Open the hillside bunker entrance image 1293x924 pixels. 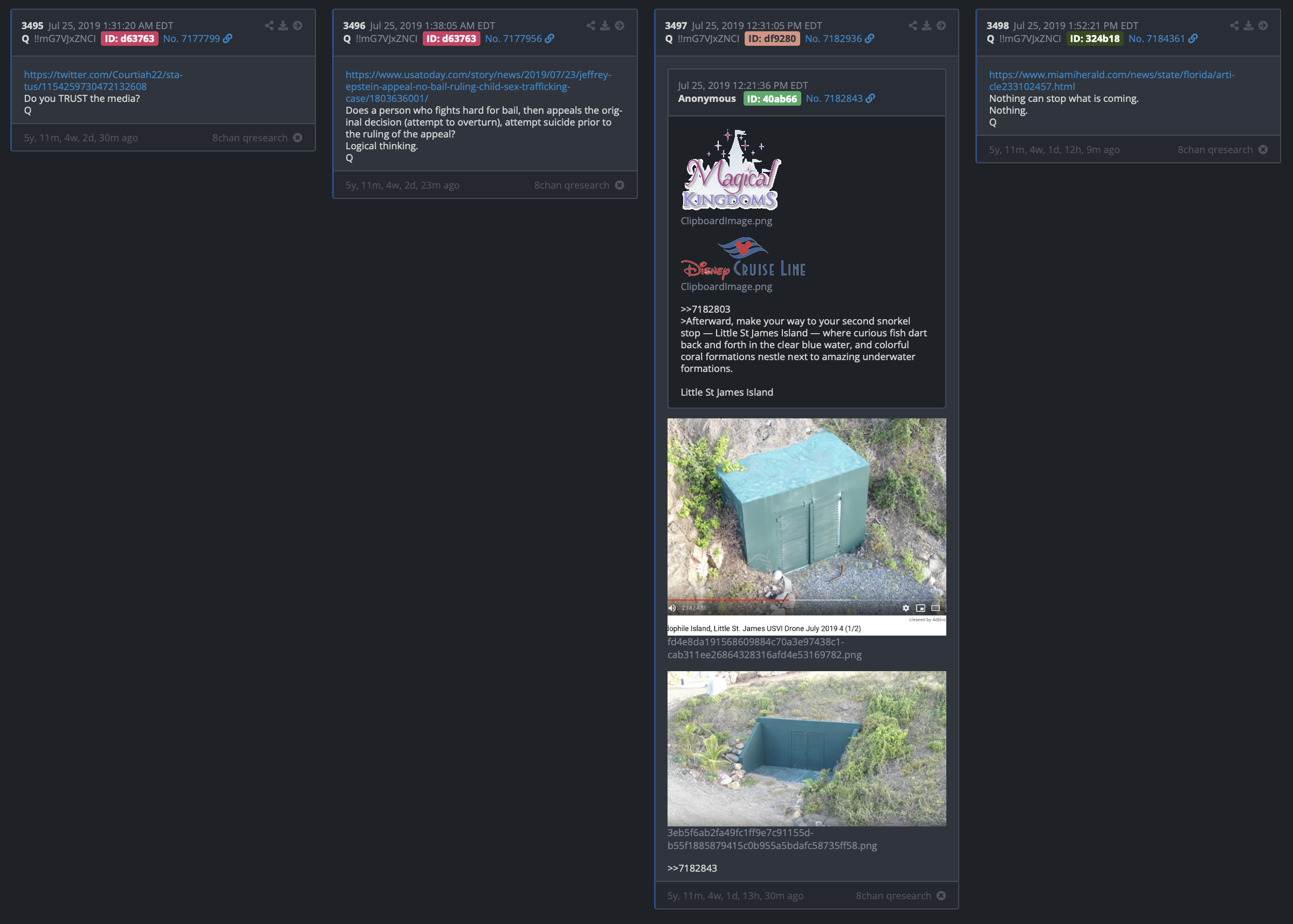(x=807, y=749)
